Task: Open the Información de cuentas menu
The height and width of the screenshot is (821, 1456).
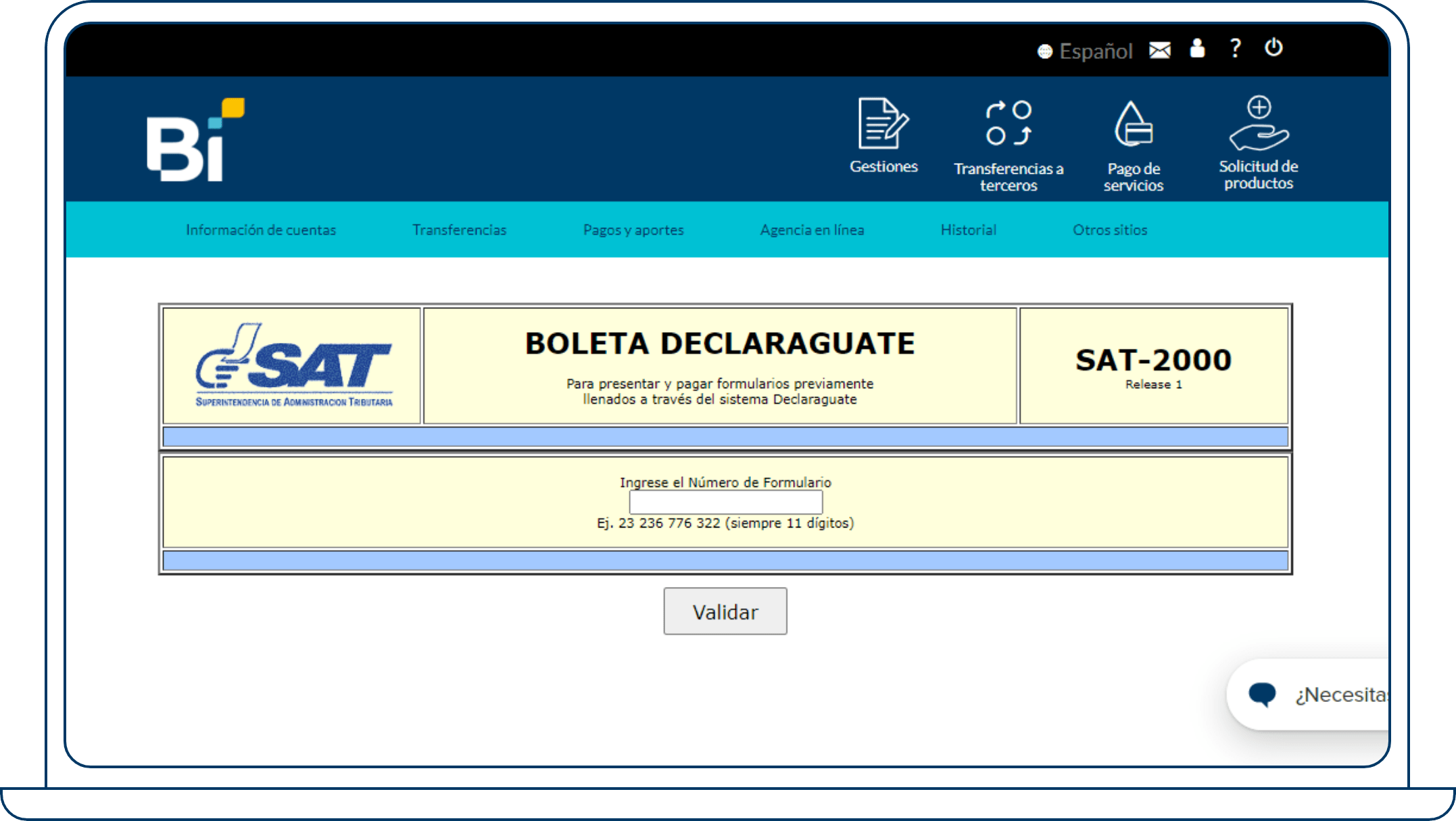Action: [261, 230]
